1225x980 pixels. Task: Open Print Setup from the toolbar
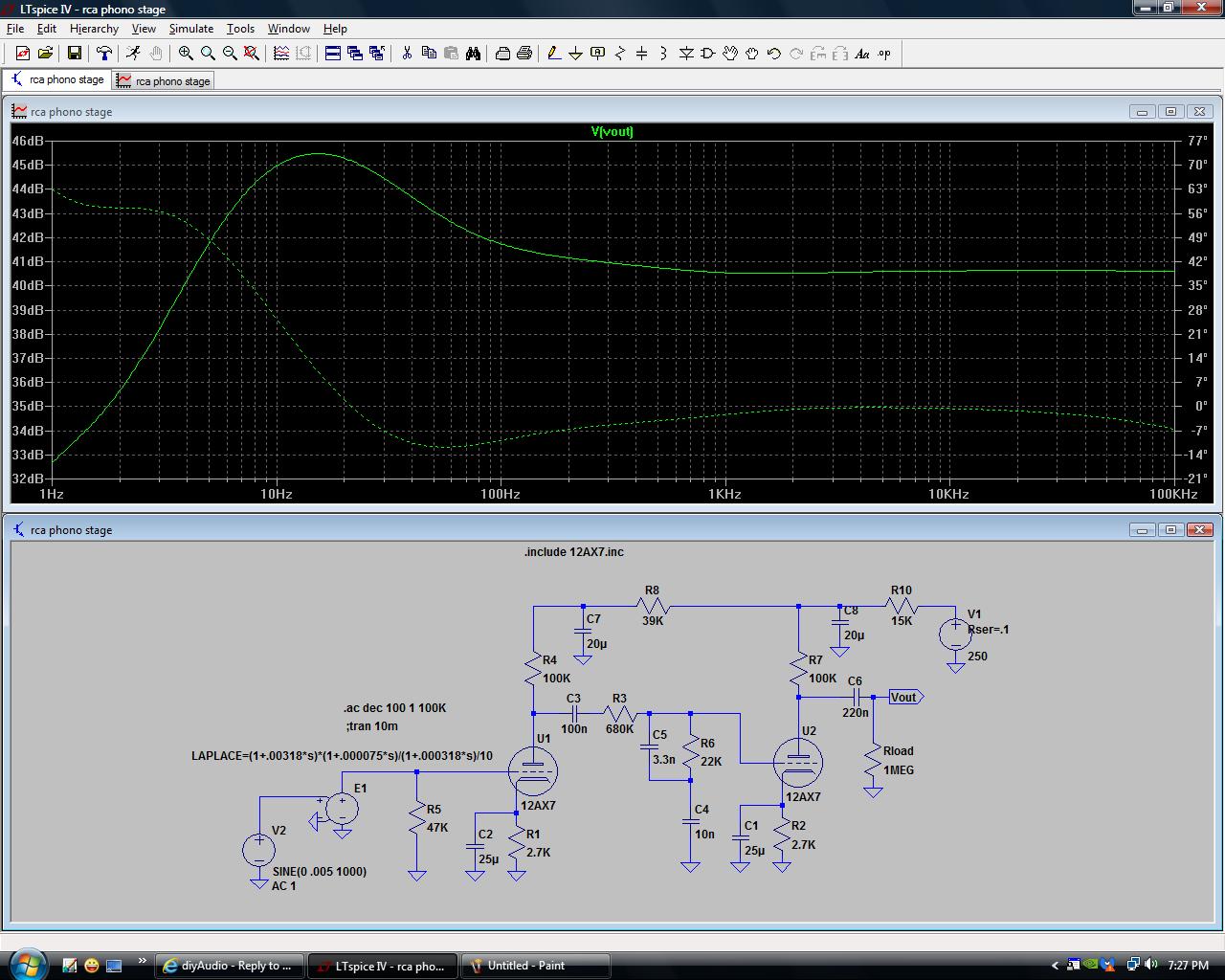[524, 54]
